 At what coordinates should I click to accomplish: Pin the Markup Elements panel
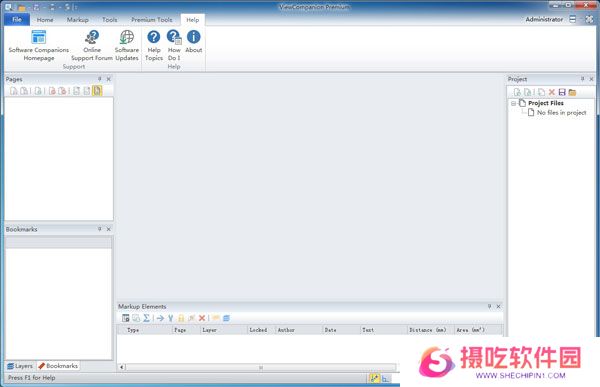pyautogui.click(x=489, y=306)
